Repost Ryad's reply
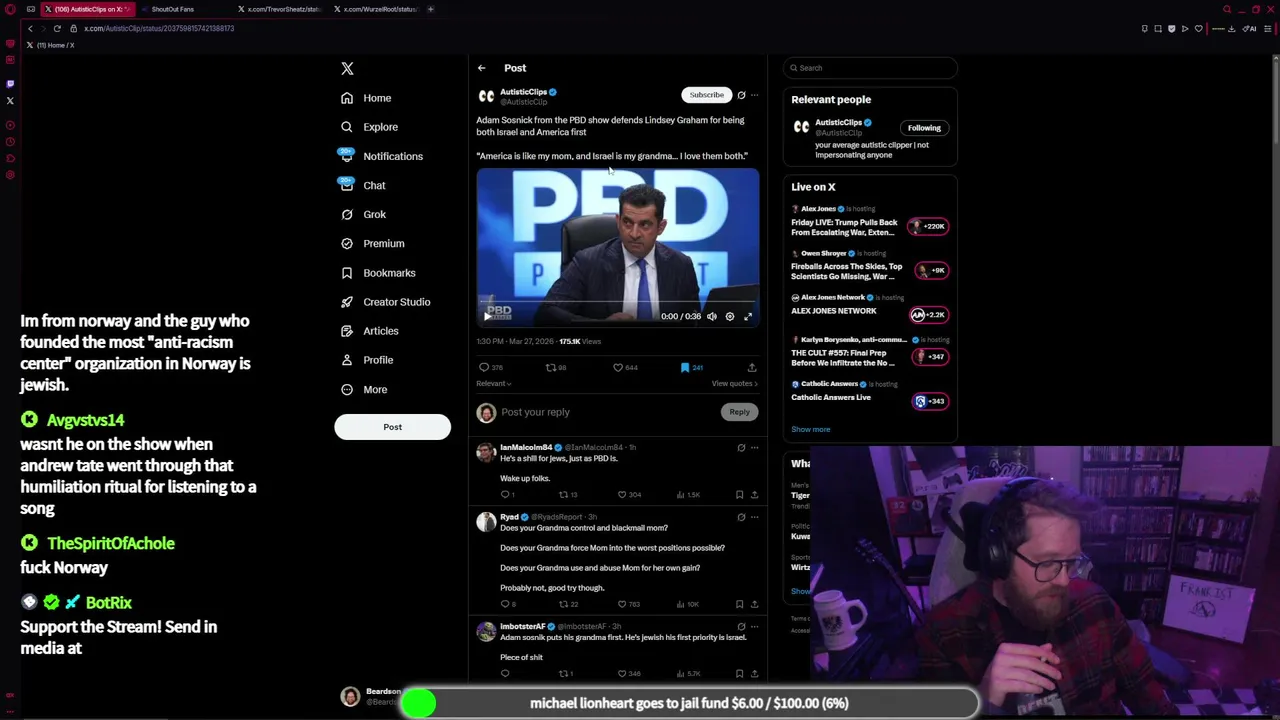The height and width of the screenshot is (720, 1280). (568, 604)
